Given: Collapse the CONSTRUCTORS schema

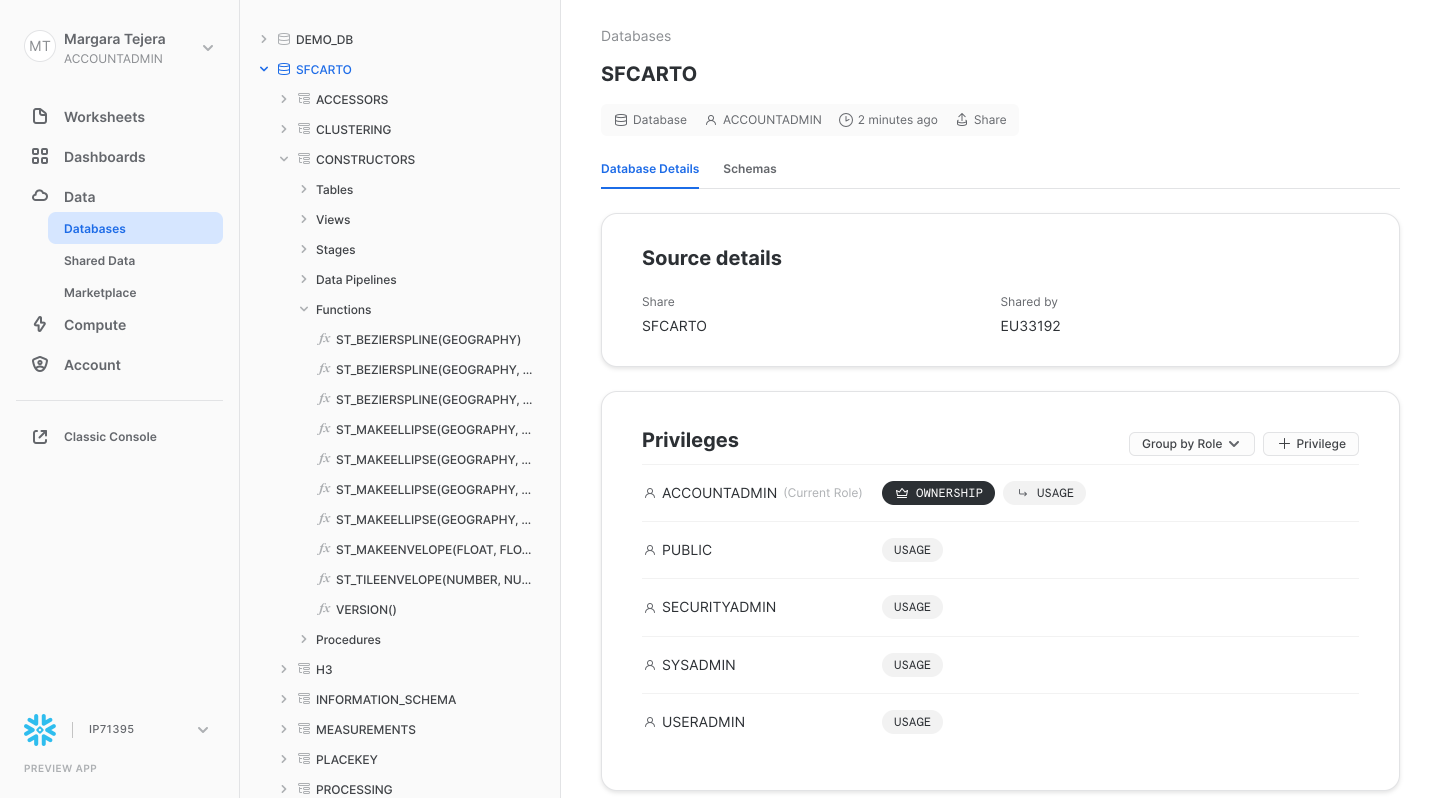Looking at the screenshot, I should (284, 160).
